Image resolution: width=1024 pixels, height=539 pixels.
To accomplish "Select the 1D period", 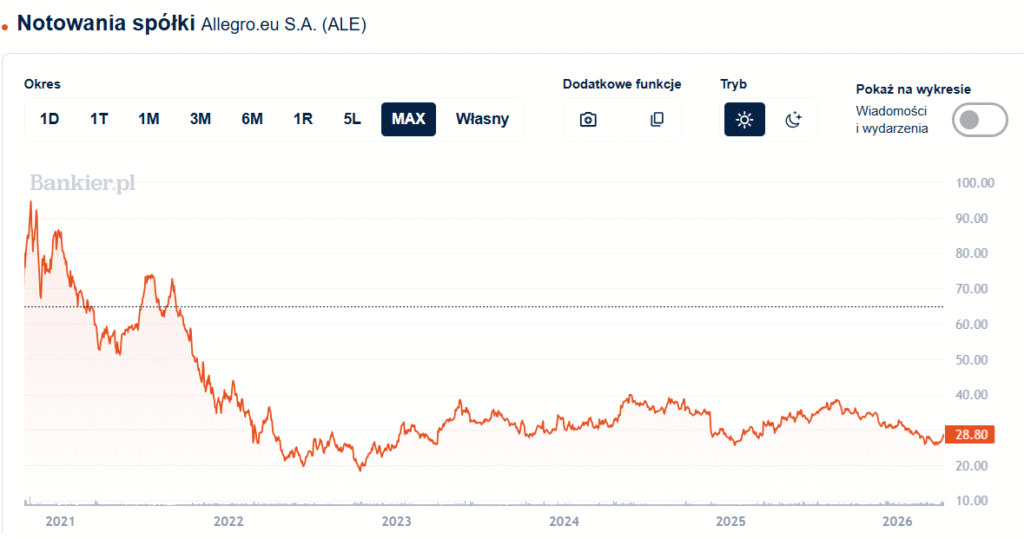I will click(x=49, y=119).
